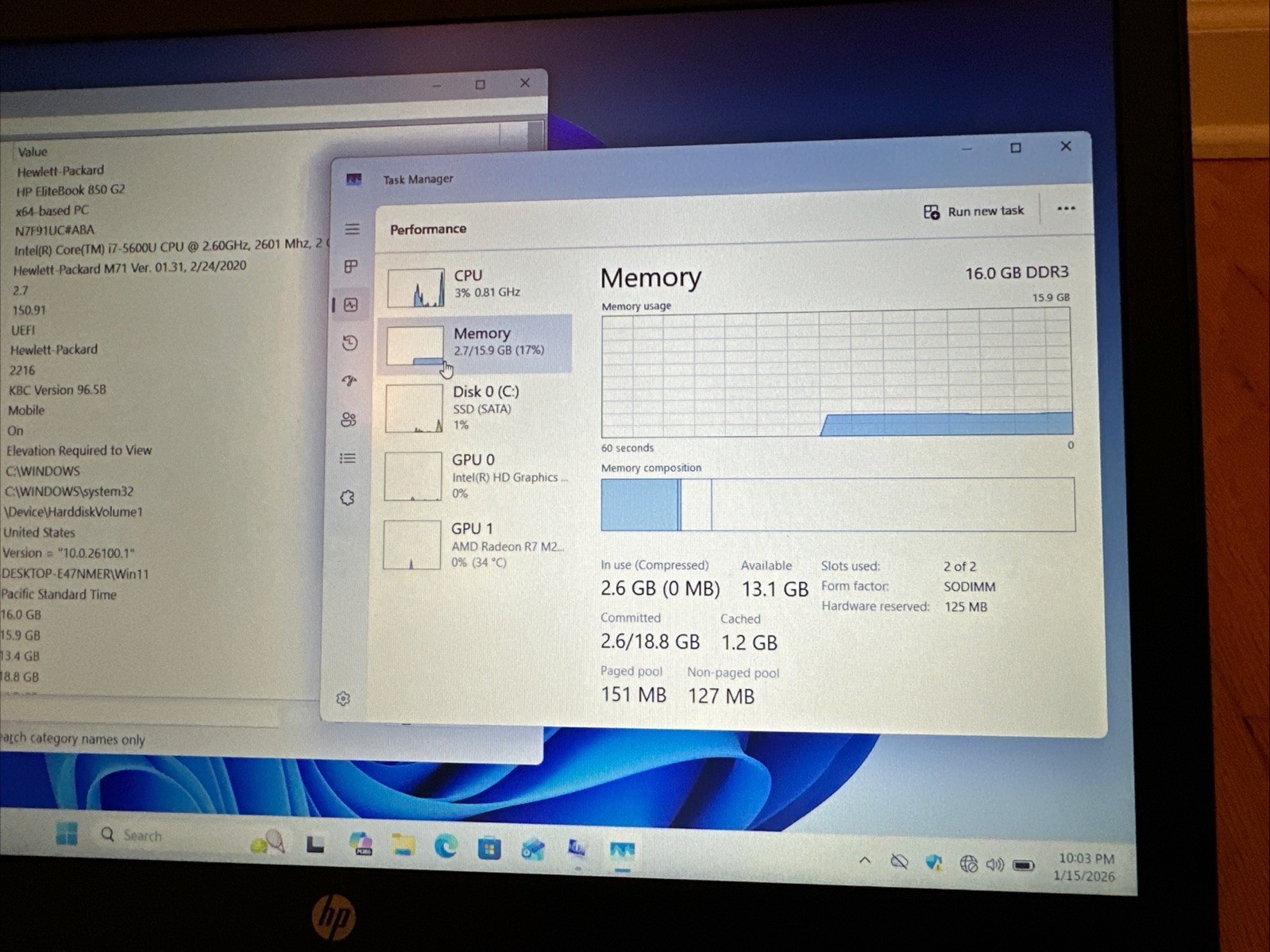The height and width of the screenshot is (952, 1270).
Task: Close the Task Manager window
Action: (1066, 146)
